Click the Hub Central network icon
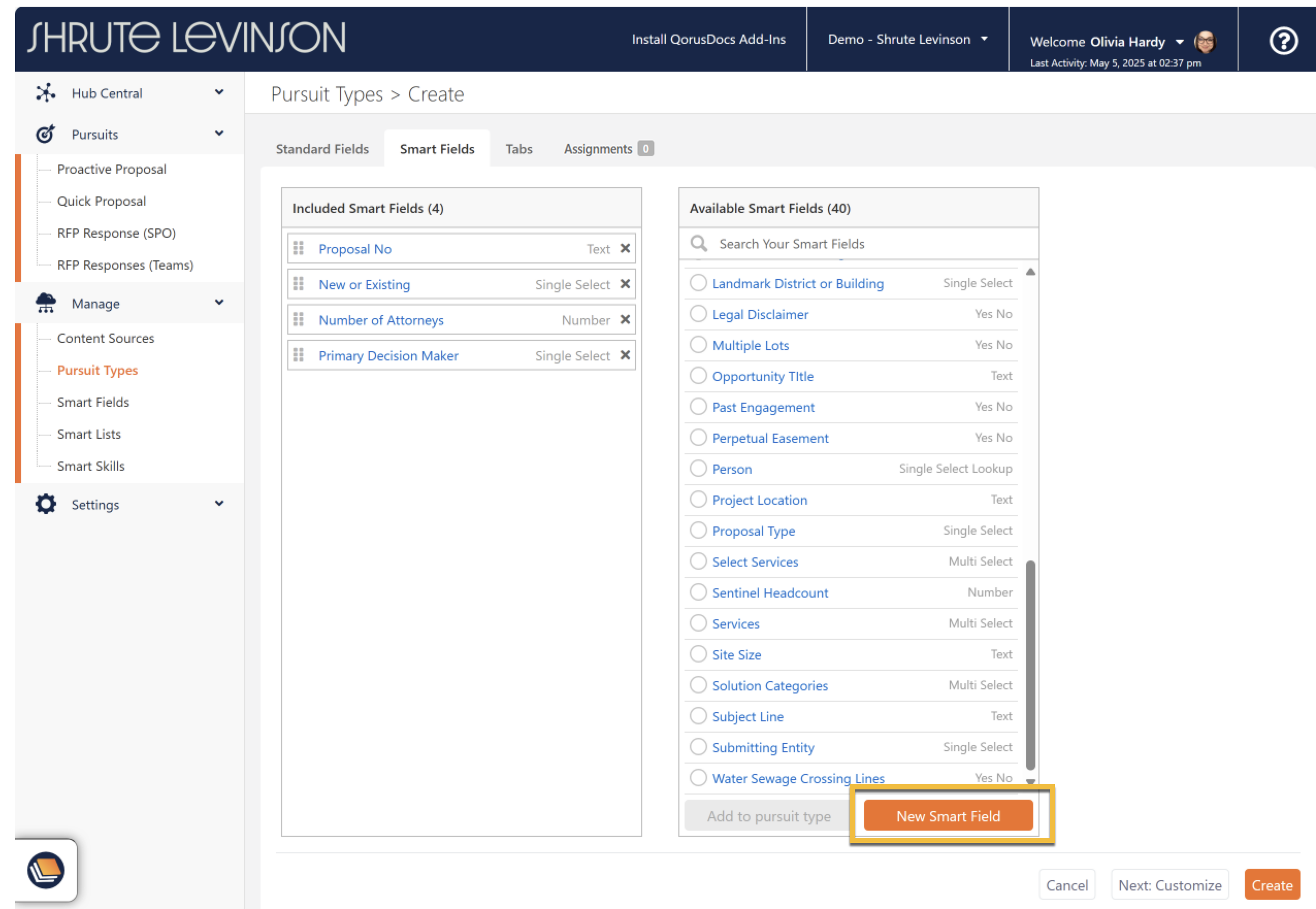The width and height of the screenshot is (1316, 909). [x=45, y=93]
